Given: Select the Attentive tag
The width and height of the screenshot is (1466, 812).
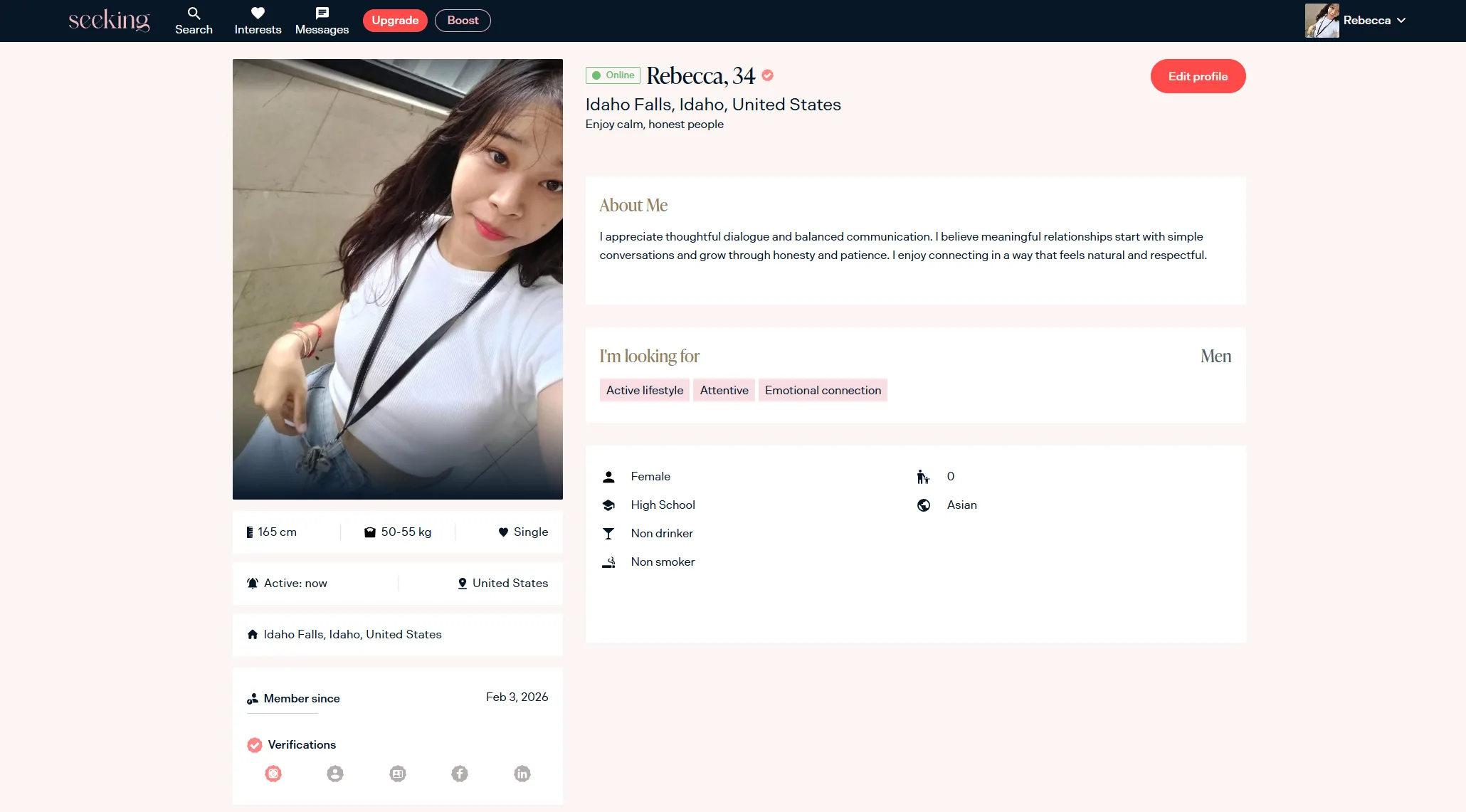Looking at the screenshot, I should pos(724,390).
